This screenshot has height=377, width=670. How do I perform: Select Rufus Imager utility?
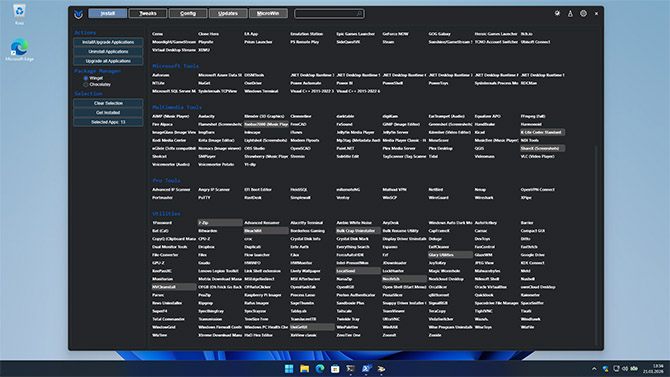pyautogui.click(x=256, y=303)
